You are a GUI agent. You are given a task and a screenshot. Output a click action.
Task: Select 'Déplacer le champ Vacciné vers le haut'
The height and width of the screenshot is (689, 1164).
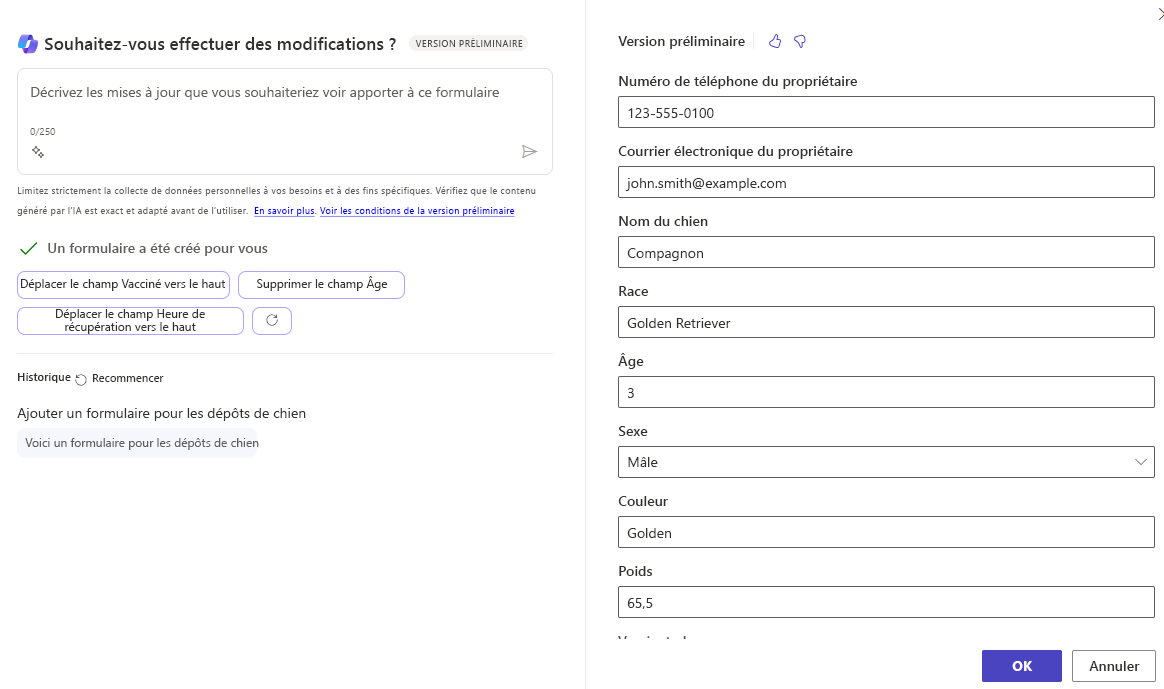[124, 284]
